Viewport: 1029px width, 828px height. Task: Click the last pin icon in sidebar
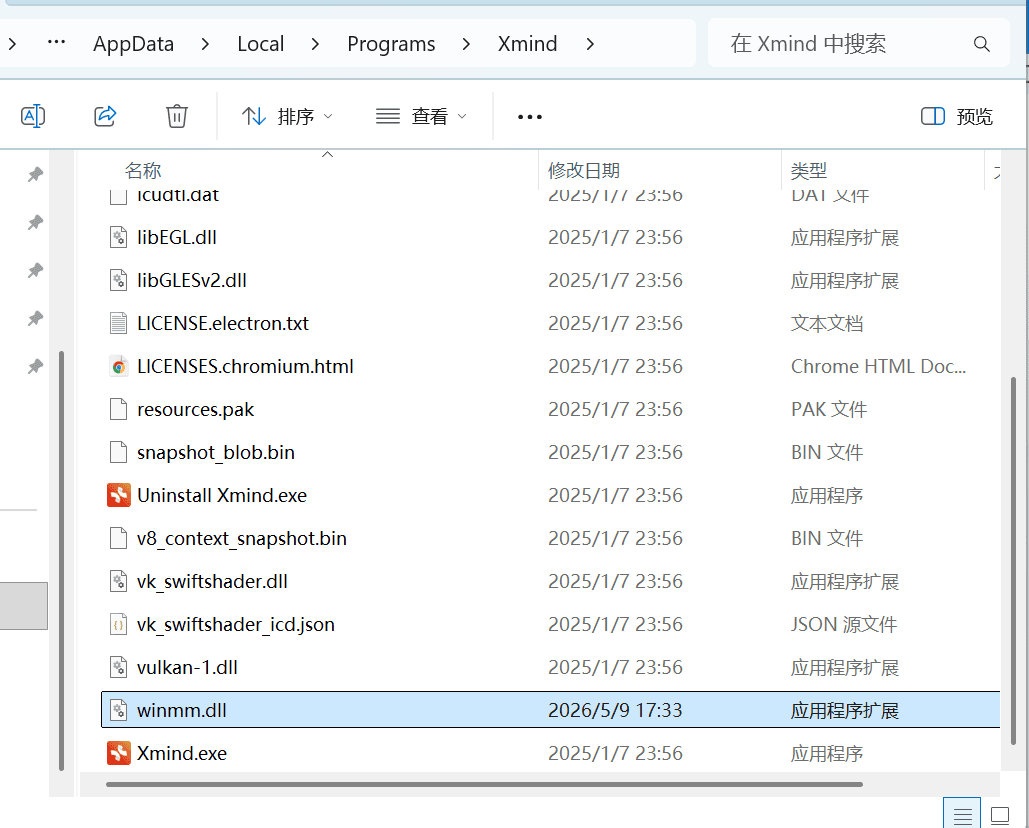[x=35, y=366]
